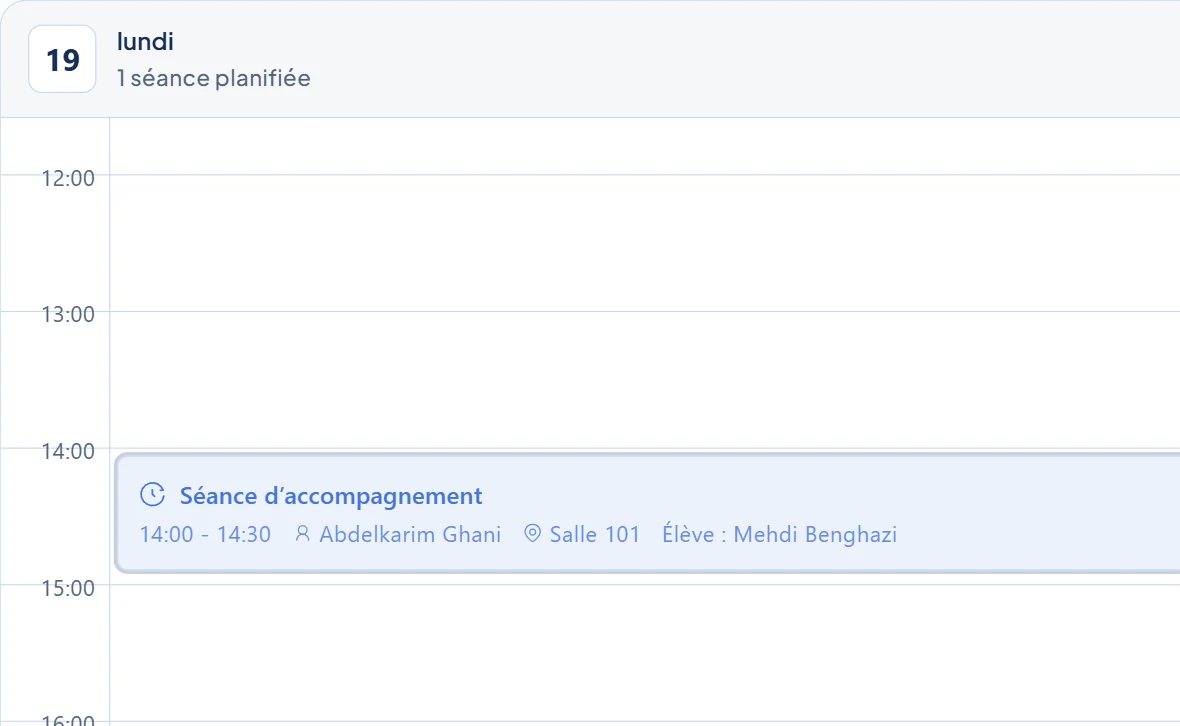Click the clock icon in session card
The image size is (1180, 726).
153,495
